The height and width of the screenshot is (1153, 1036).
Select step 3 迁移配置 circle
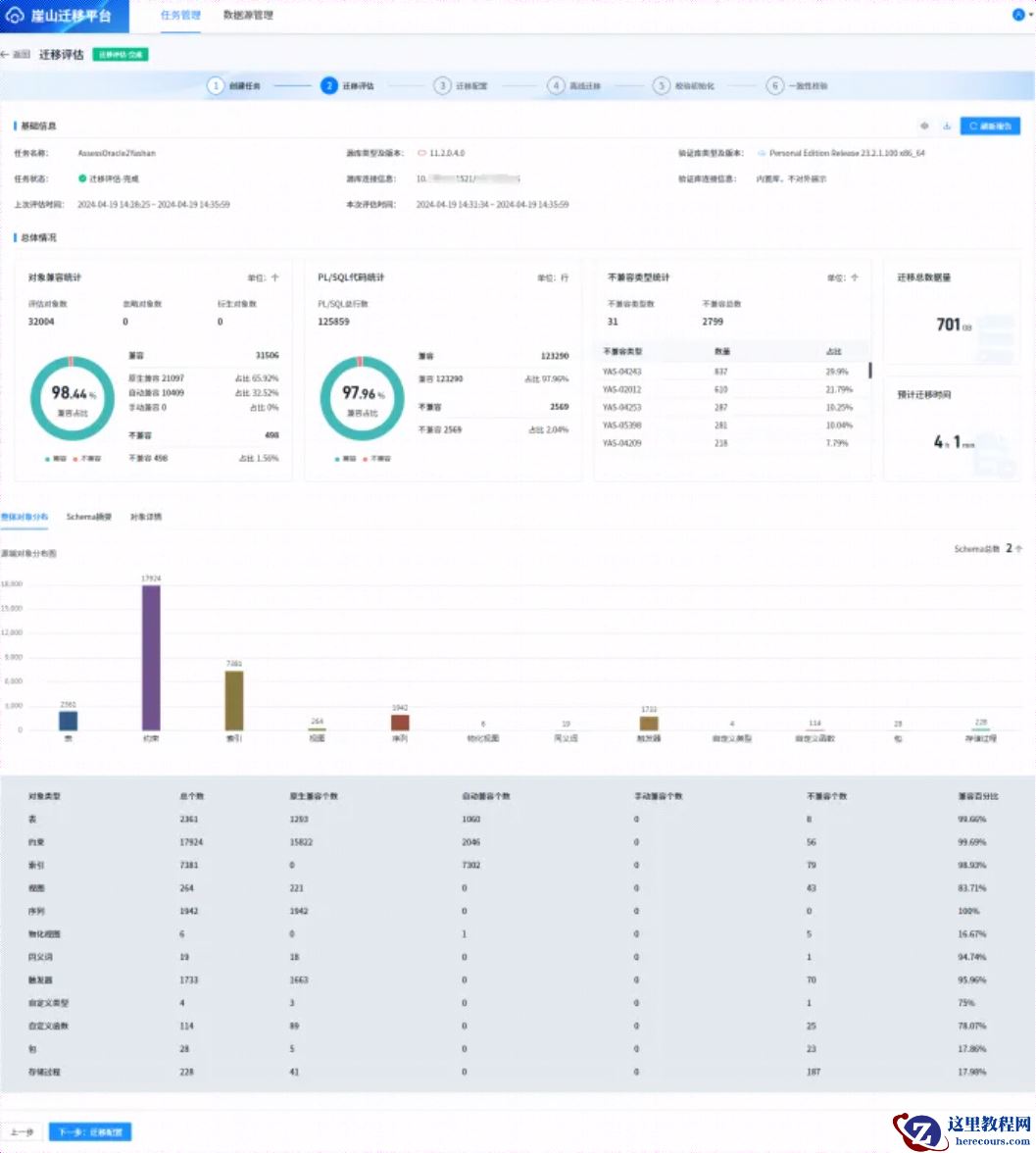tap(443, 86)
